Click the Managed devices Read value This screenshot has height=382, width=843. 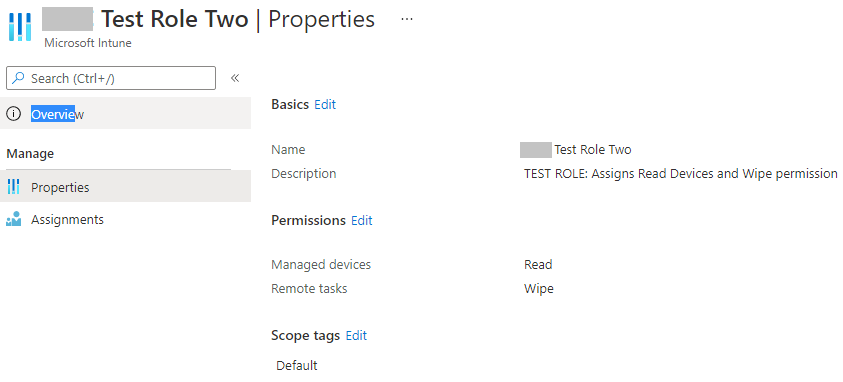tap(538, 264)
